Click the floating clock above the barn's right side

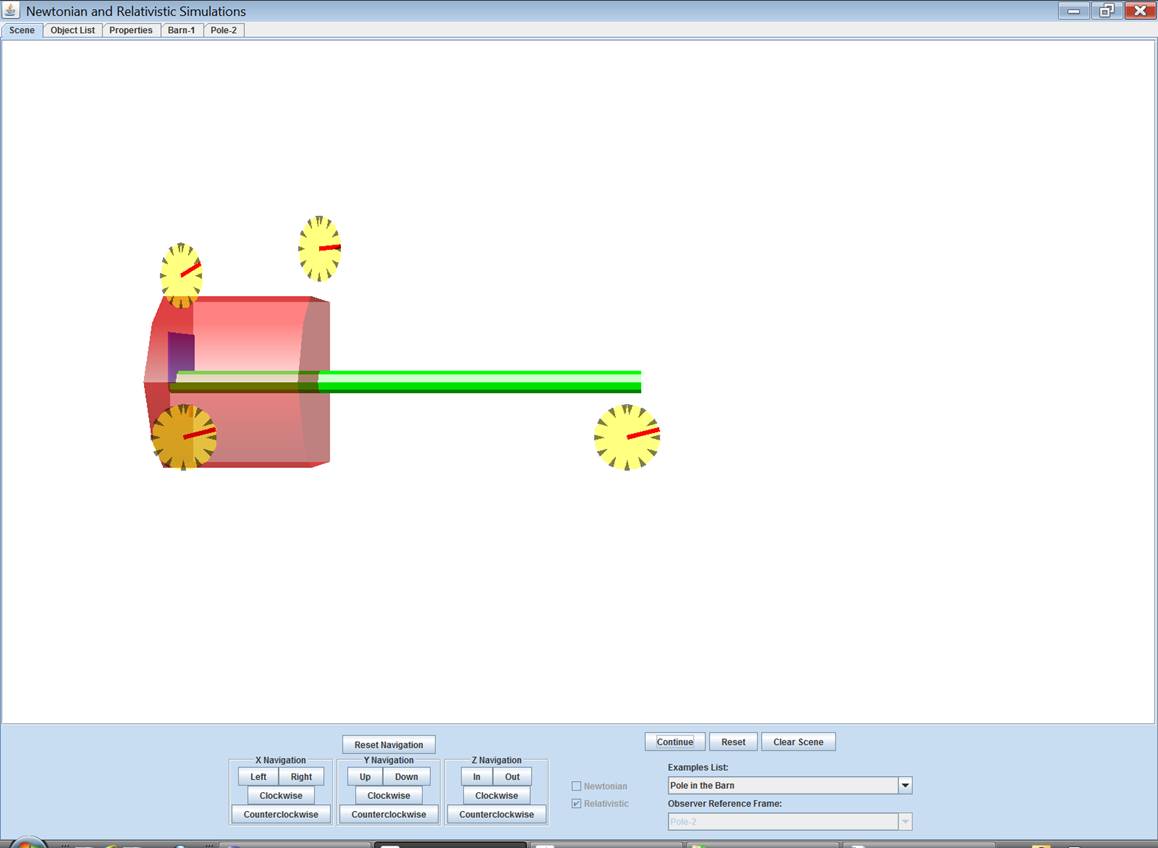coord(319,248)
